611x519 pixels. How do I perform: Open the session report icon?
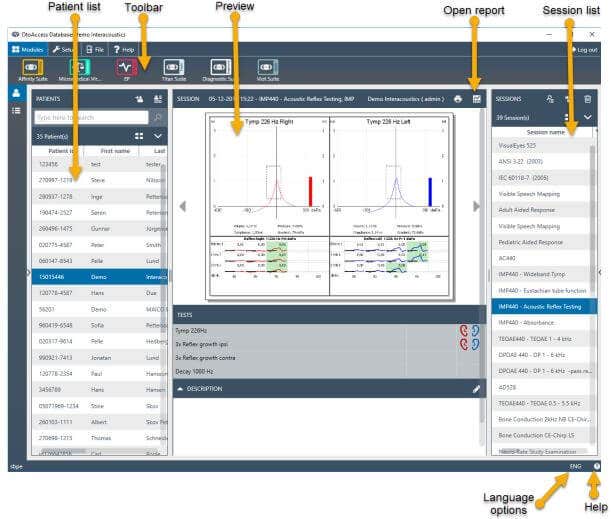[x=477, y=99]
